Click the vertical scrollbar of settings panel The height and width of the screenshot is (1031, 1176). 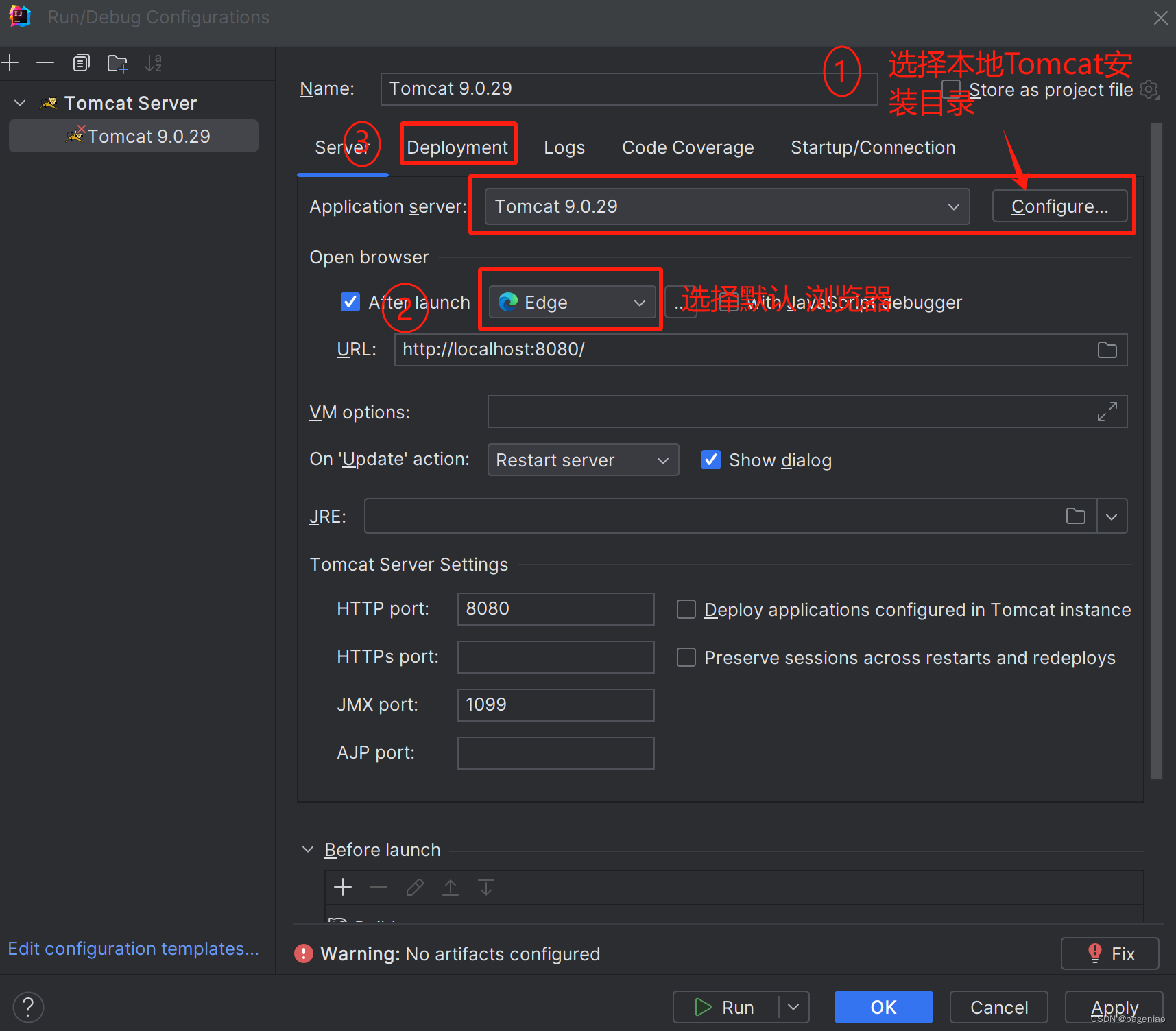coord(1157,451)
